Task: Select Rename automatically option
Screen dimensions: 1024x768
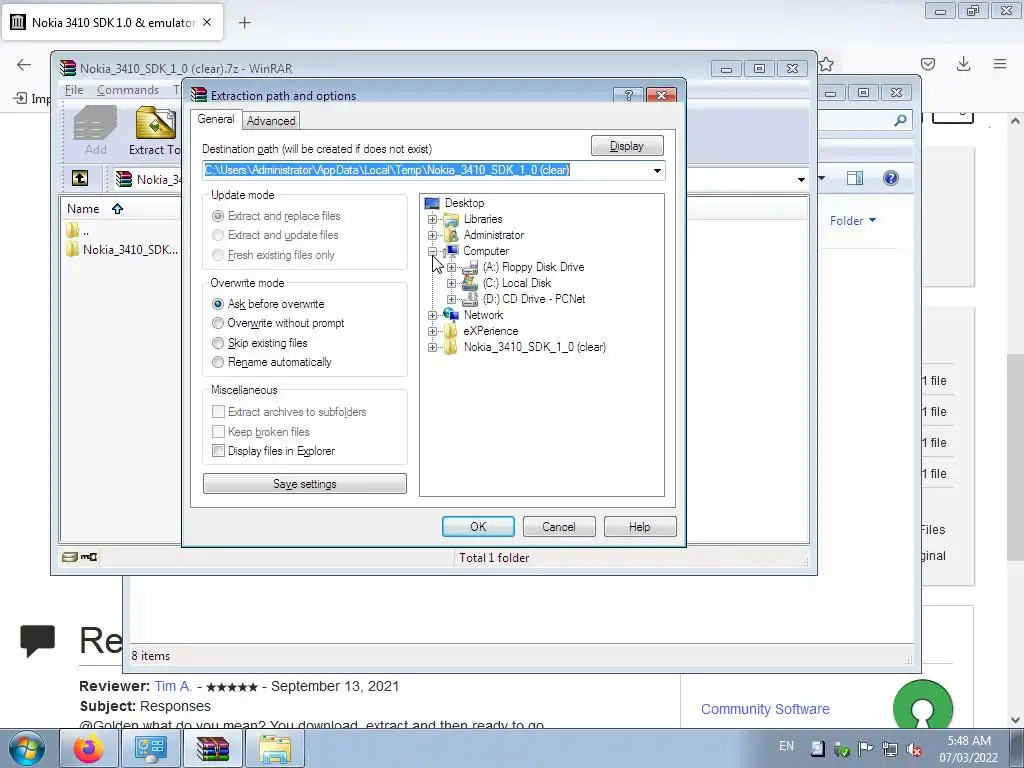Action: 272,362
